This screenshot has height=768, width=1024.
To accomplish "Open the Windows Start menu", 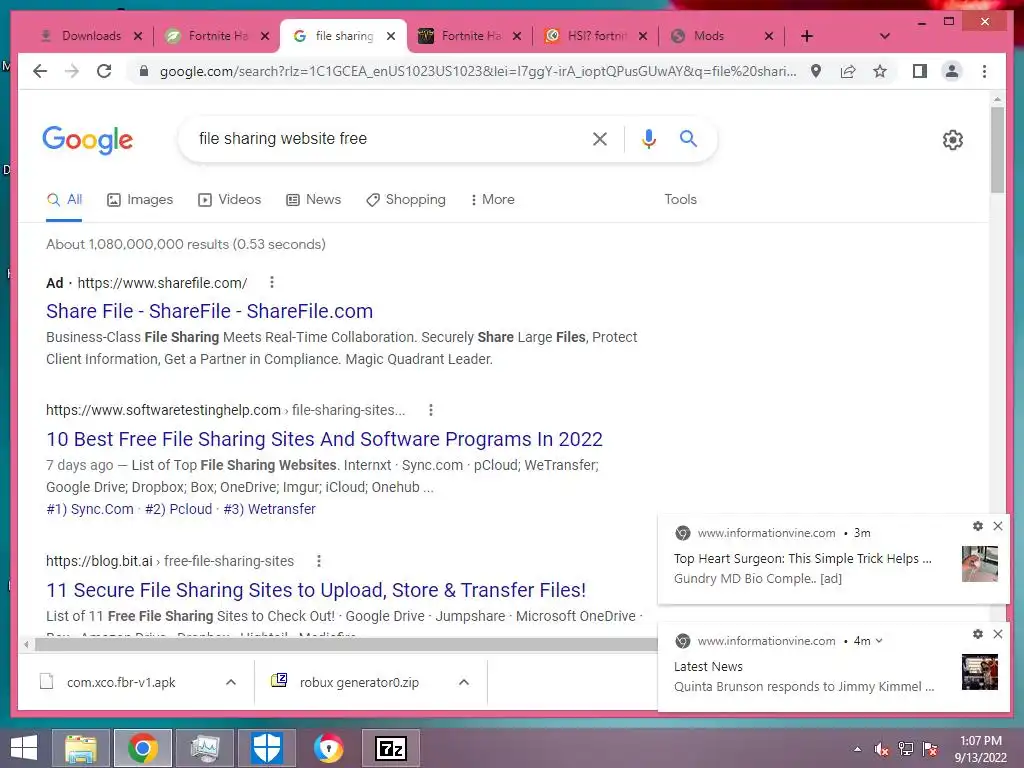I will click(24, 748).
